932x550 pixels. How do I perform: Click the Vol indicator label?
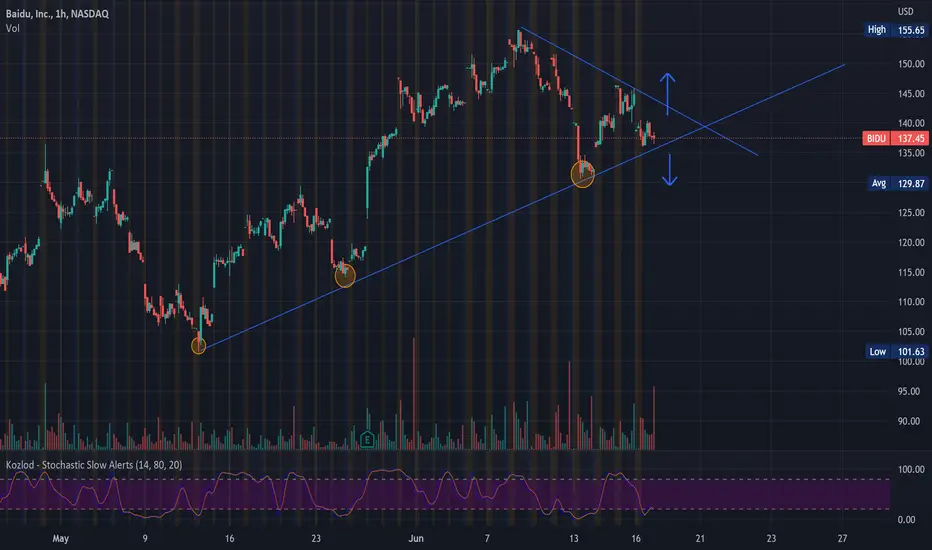click(x=12, y=28)
